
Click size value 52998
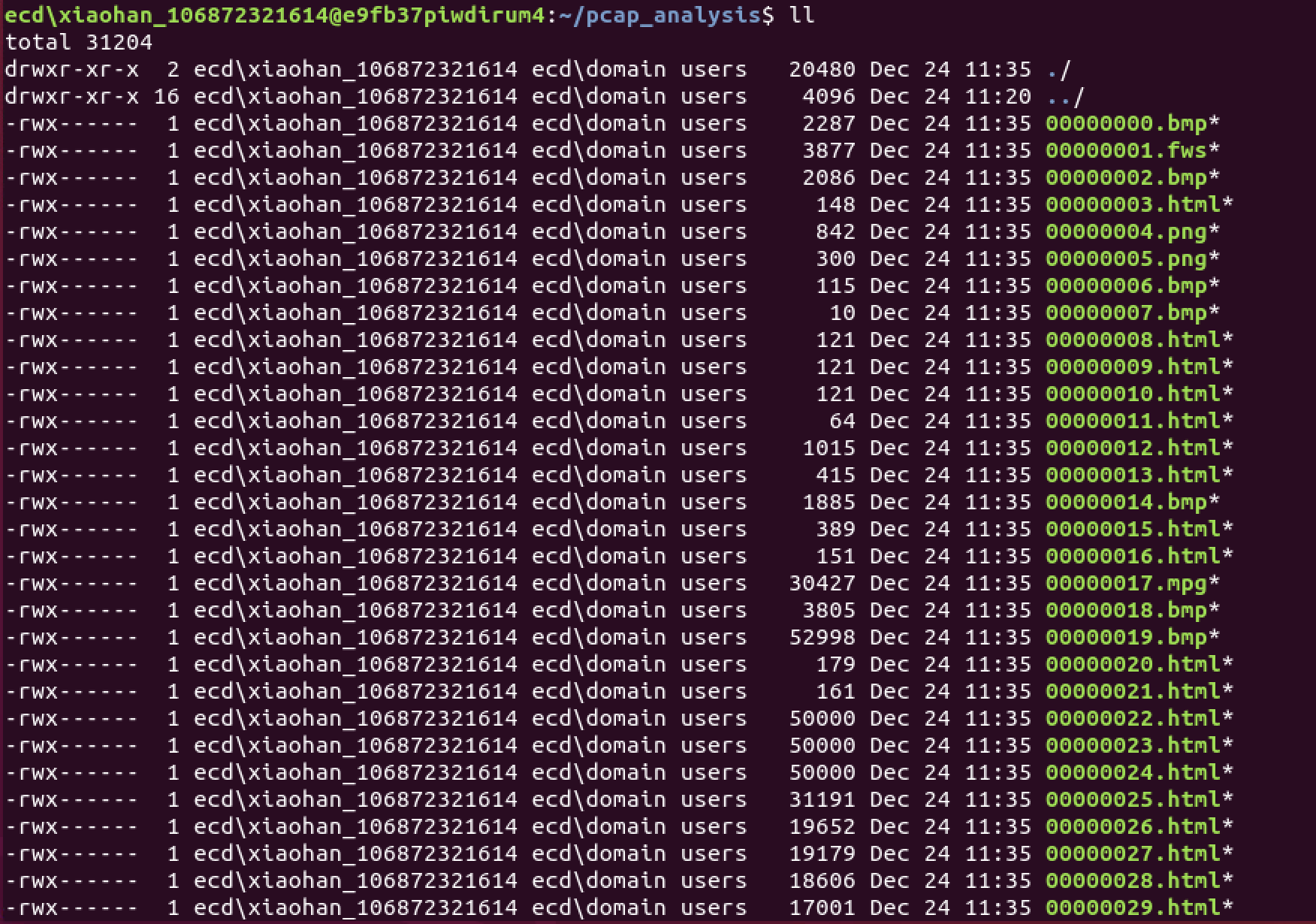822,637
